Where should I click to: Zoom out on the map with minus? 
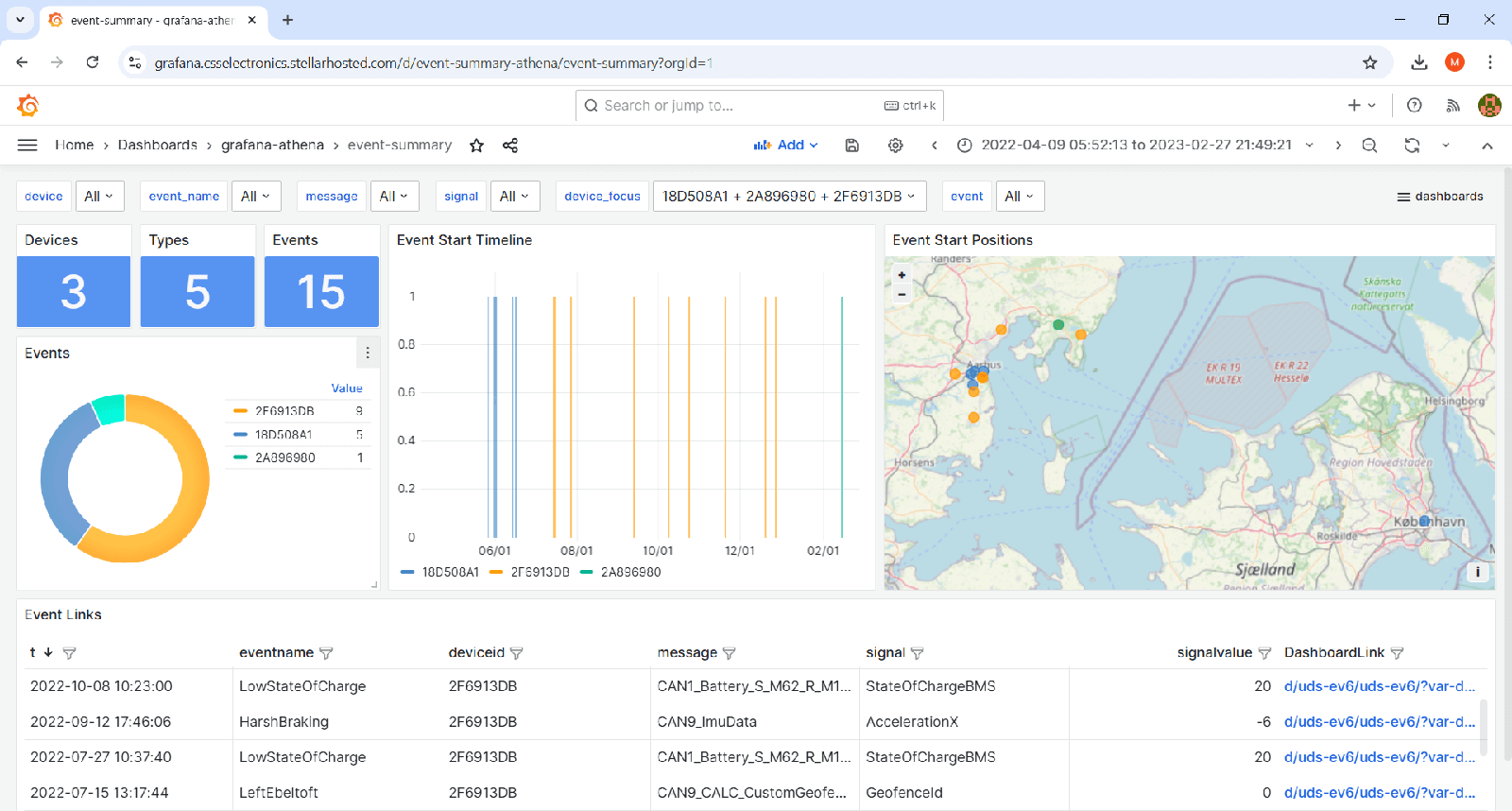tap(902, 294)
